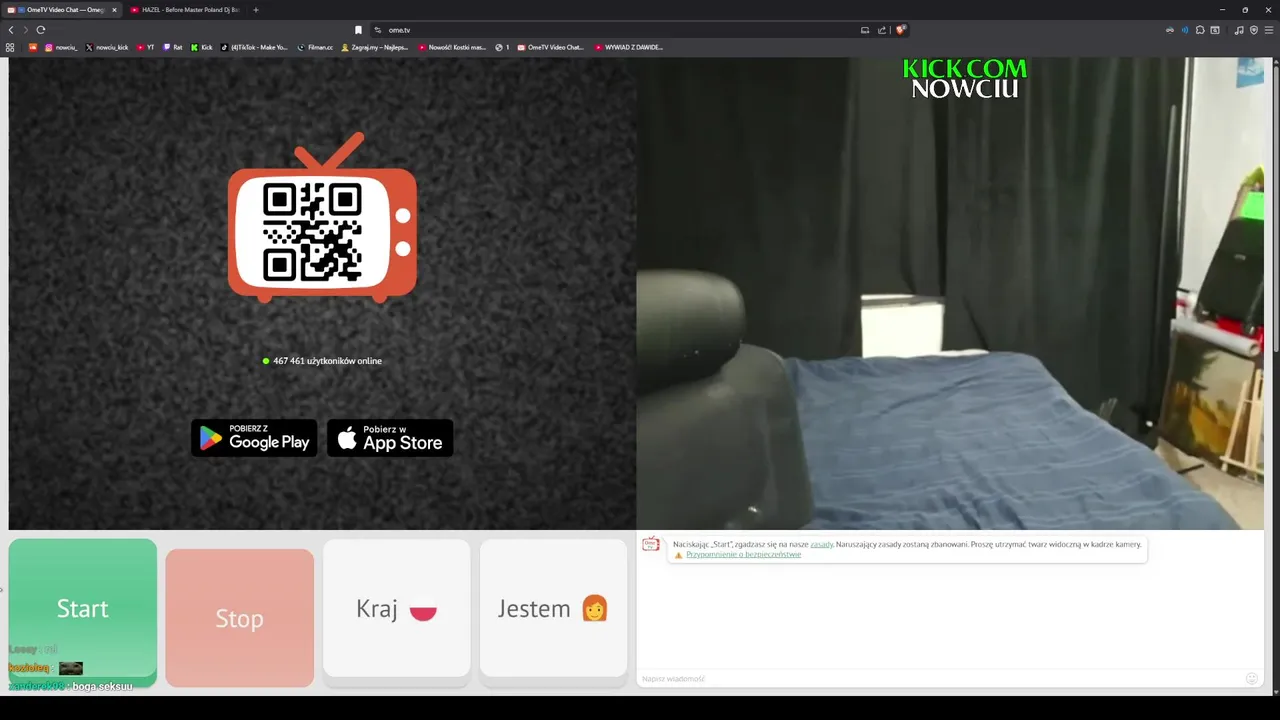Click the bookmark page icon
The height and width of the screenshot is (720, 1280).
tap(358, 30)
